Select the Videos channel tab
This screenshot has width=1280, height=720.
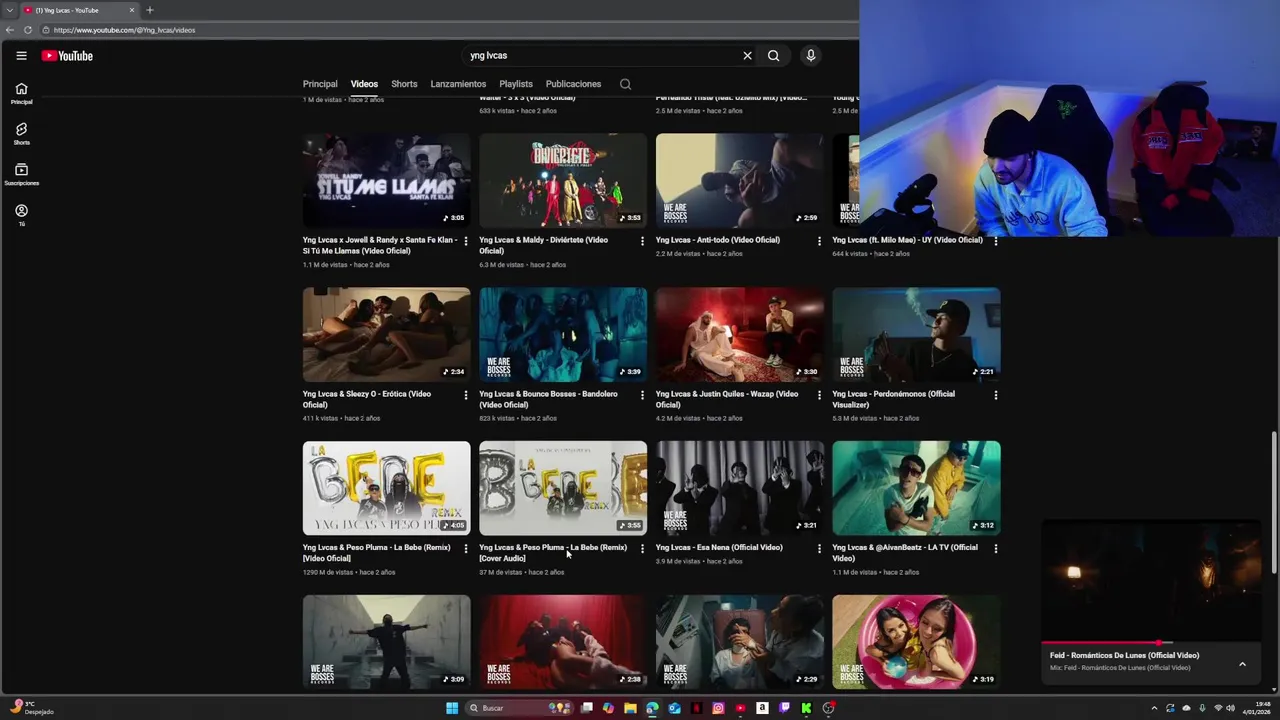coord(364,84)
